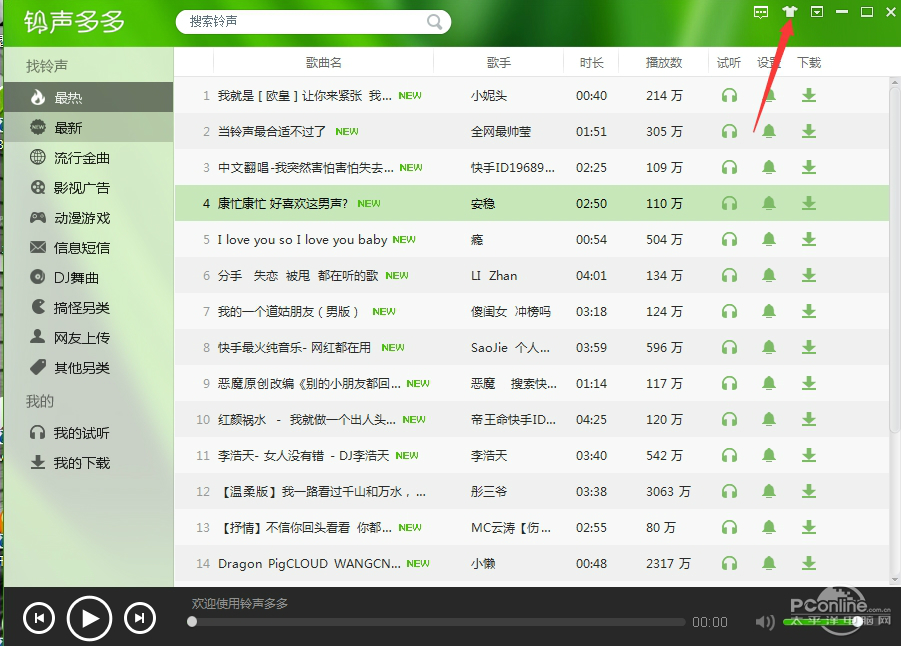Sort by 时长 column header
The height and width of the screenshot is (646, 901).
591,62
